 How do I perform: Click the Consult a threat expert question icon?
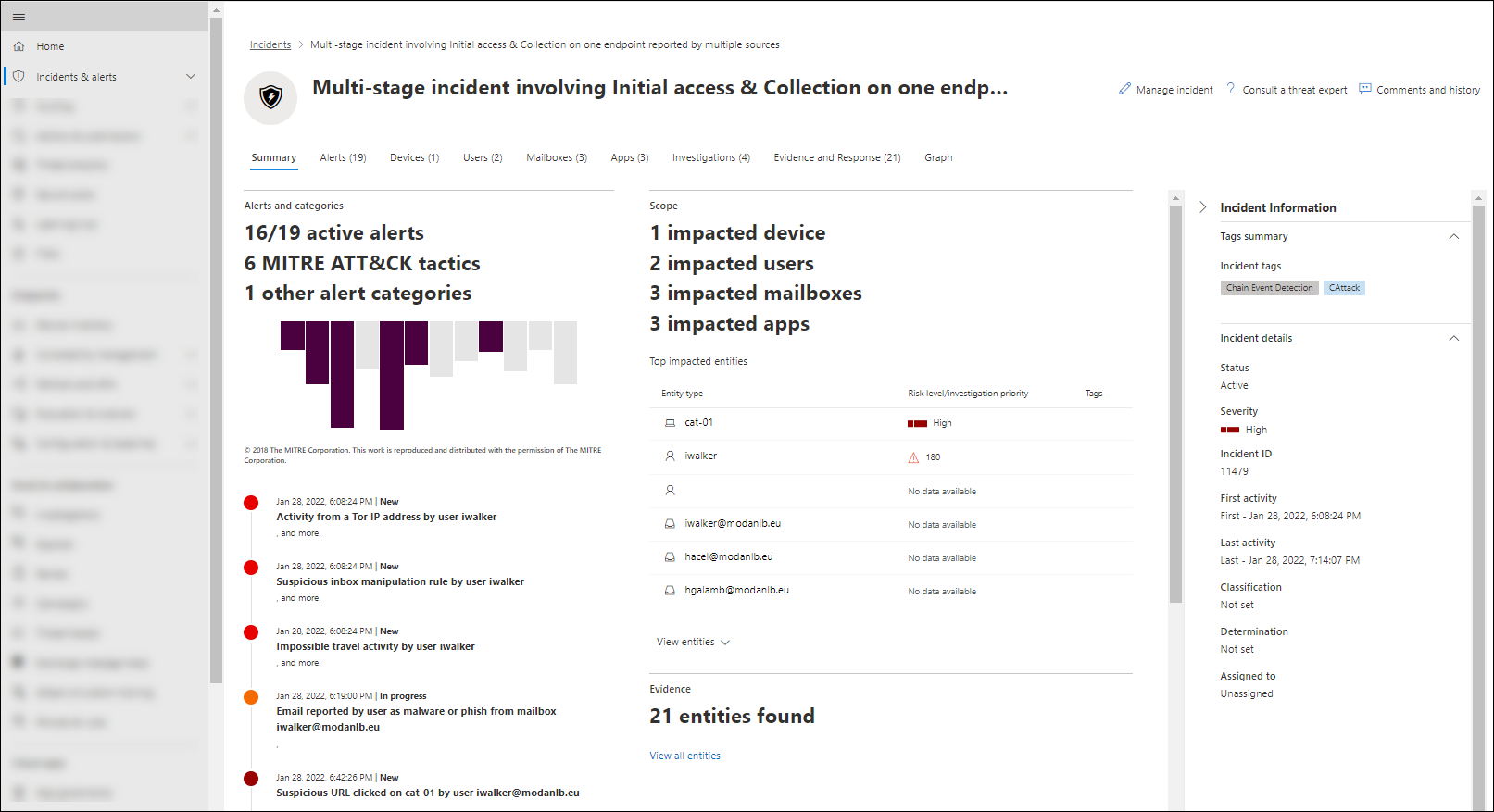[1230, 89]
